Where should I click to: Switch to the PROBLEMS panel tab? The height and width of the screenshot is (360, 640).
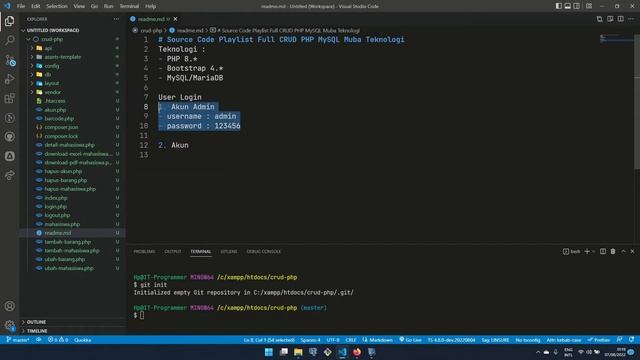point(144,251)
